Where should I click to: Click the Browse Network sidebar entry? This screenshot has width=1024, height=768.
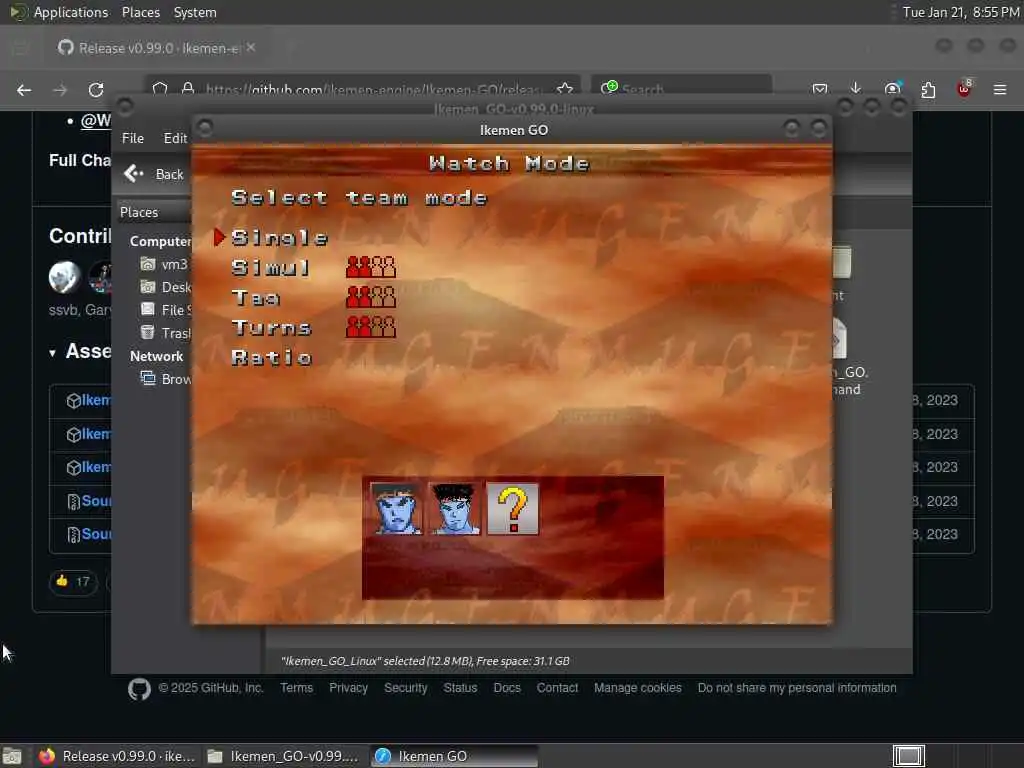point(167,379)
